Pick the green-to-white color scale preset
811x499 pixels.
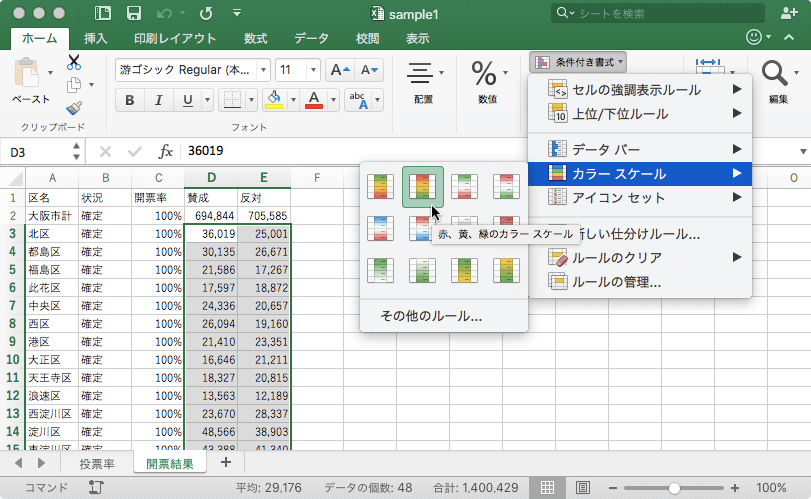click(x=380, y=270)
